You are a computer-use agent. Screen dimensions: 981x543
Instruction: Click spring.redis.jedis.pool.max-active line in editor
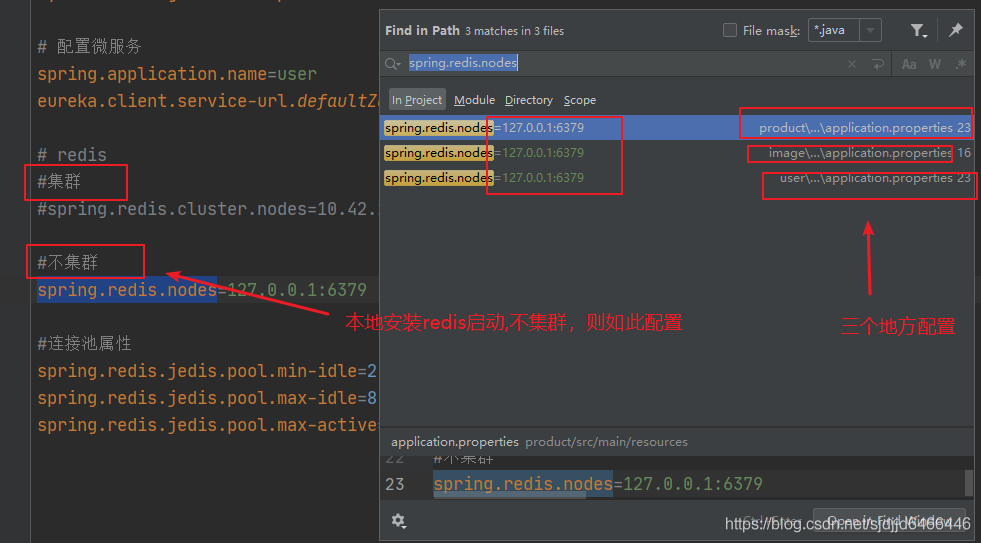208,425
